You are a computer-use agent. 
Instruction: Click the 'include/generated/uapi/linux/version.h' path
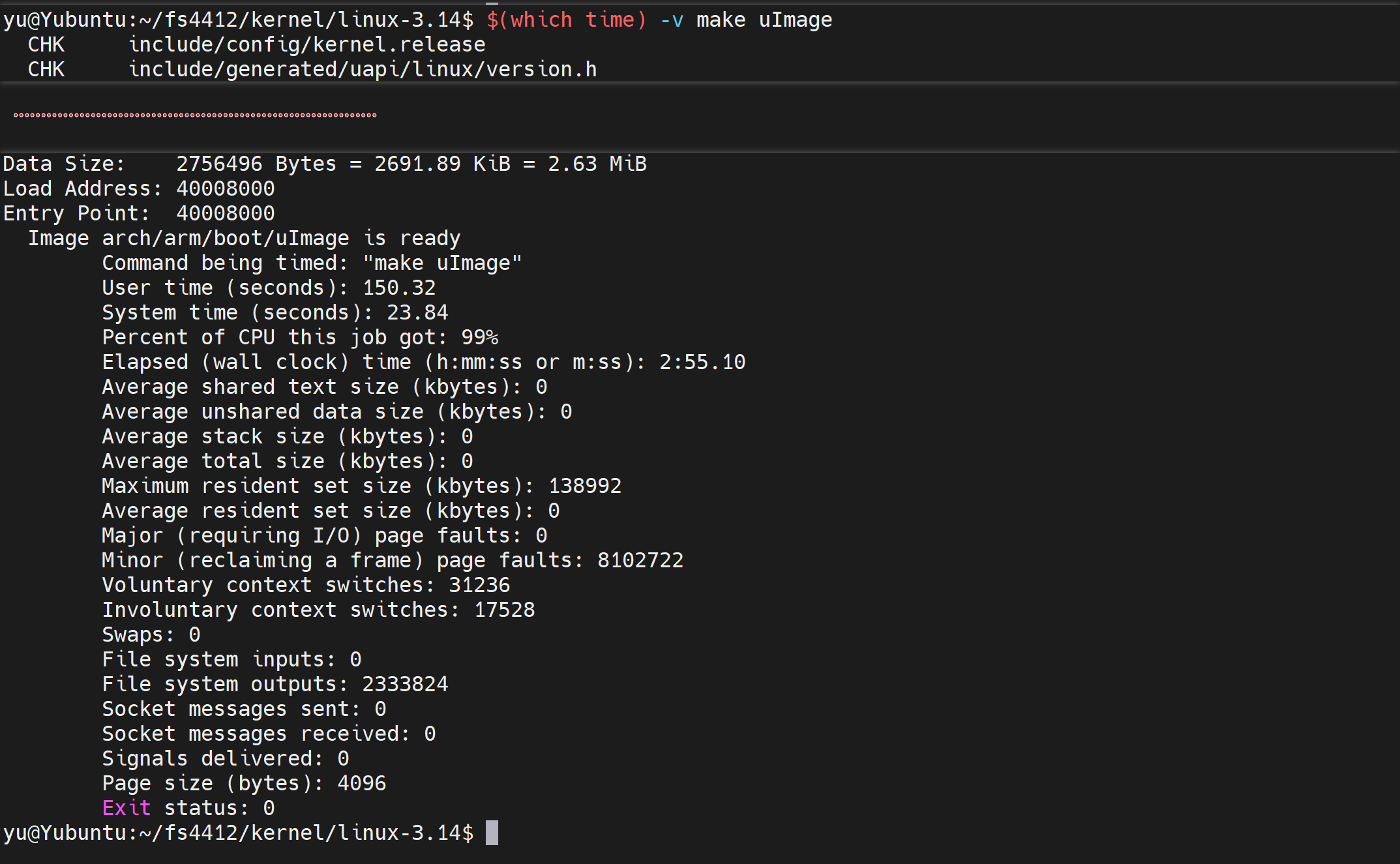[363, 69]
